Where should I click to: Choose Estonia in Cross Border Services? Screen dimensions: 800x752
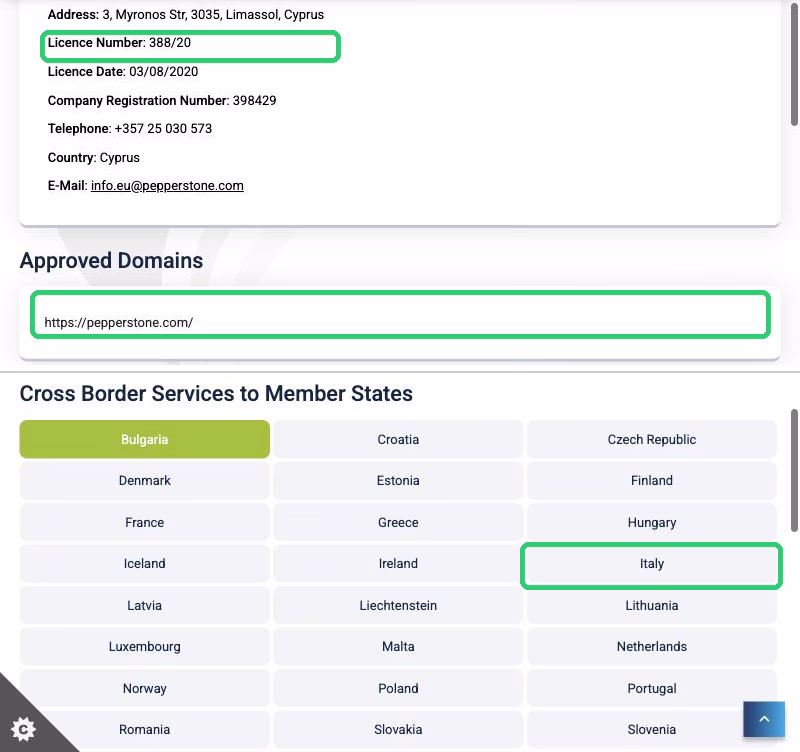(398, 481)
